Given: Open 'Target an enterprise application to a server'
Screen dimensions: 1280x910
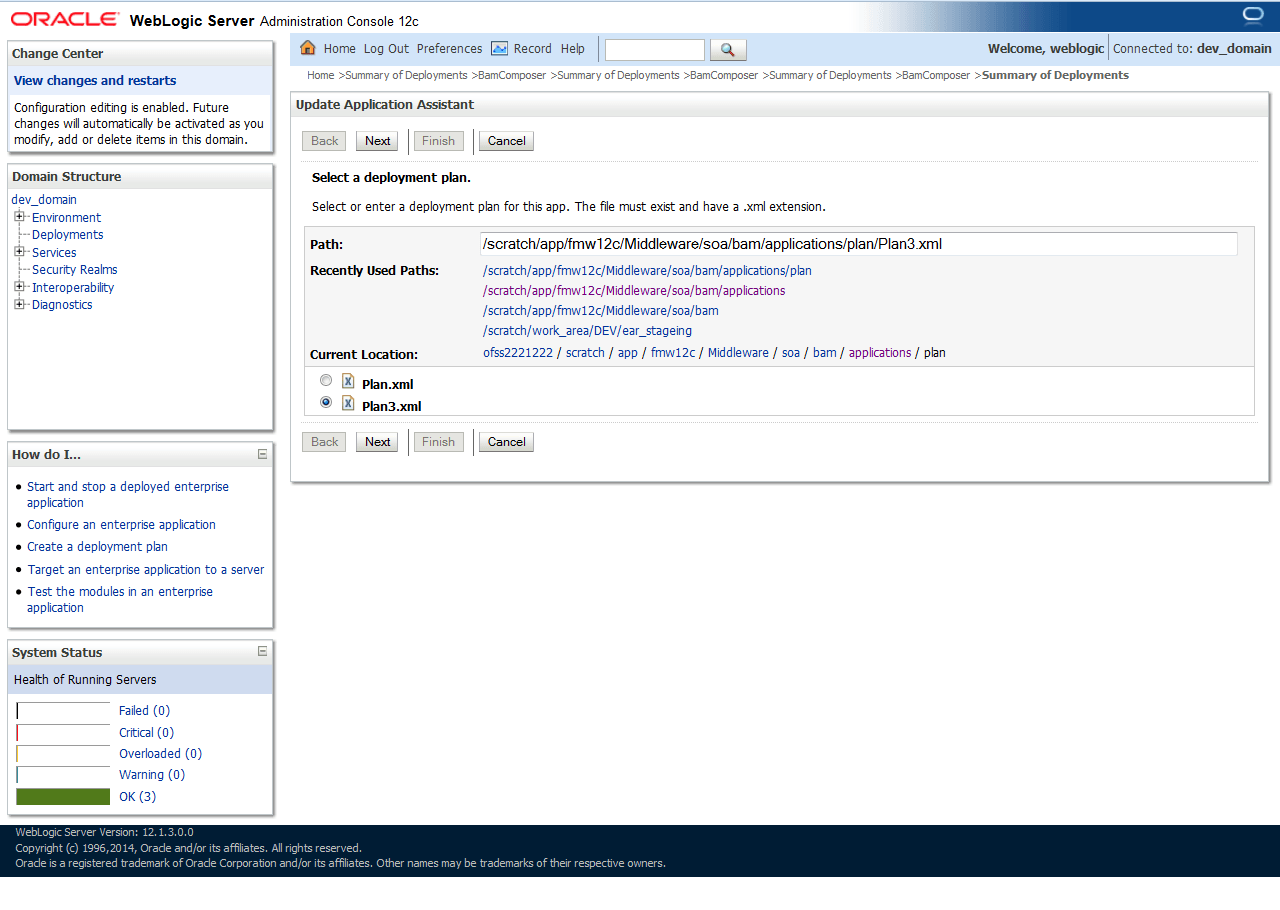Looking at the screenshot, I should coord(146,570).
